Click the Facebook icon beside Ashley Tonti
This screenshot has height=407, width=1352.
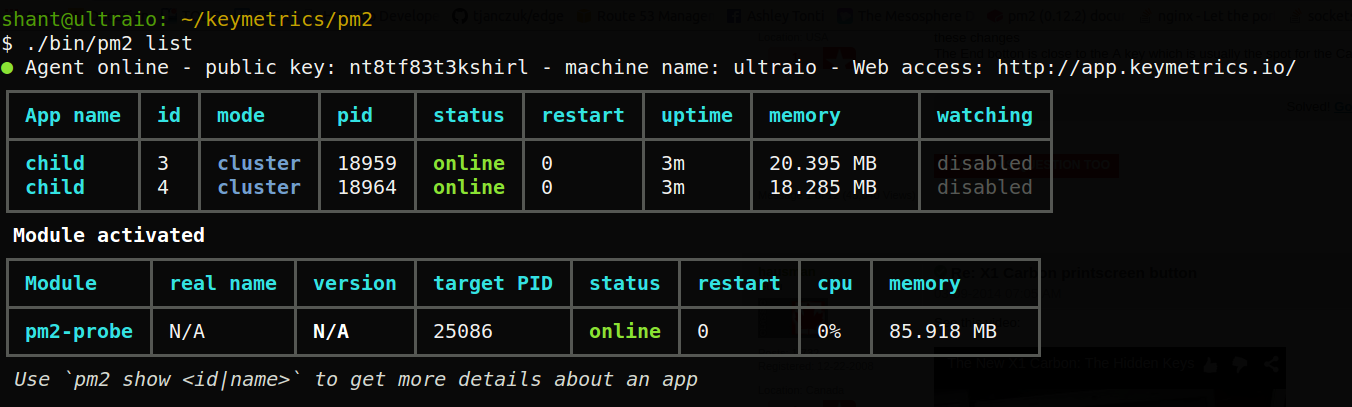click(x=735, y=16)
